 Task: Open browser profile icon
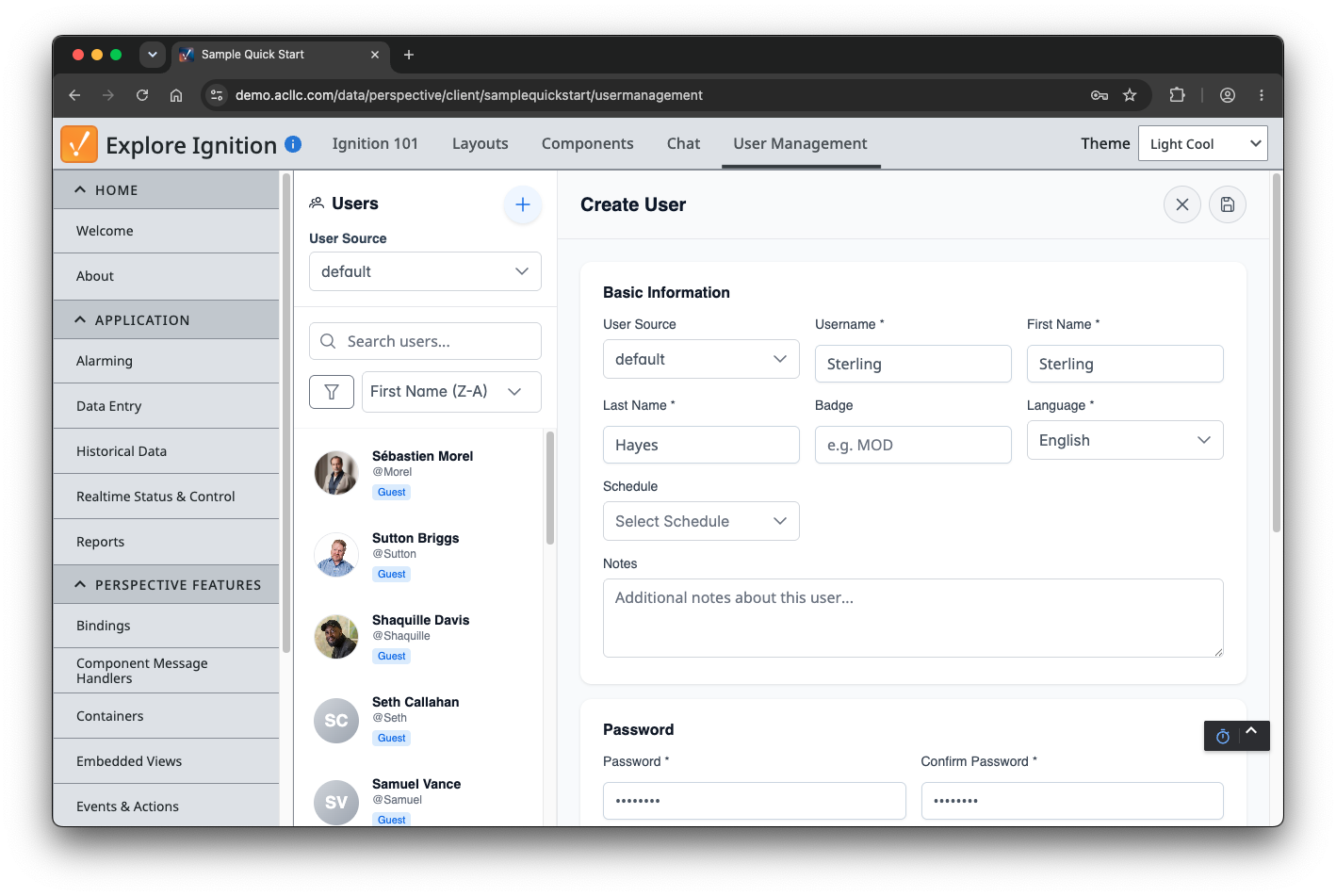point(1228,95)
